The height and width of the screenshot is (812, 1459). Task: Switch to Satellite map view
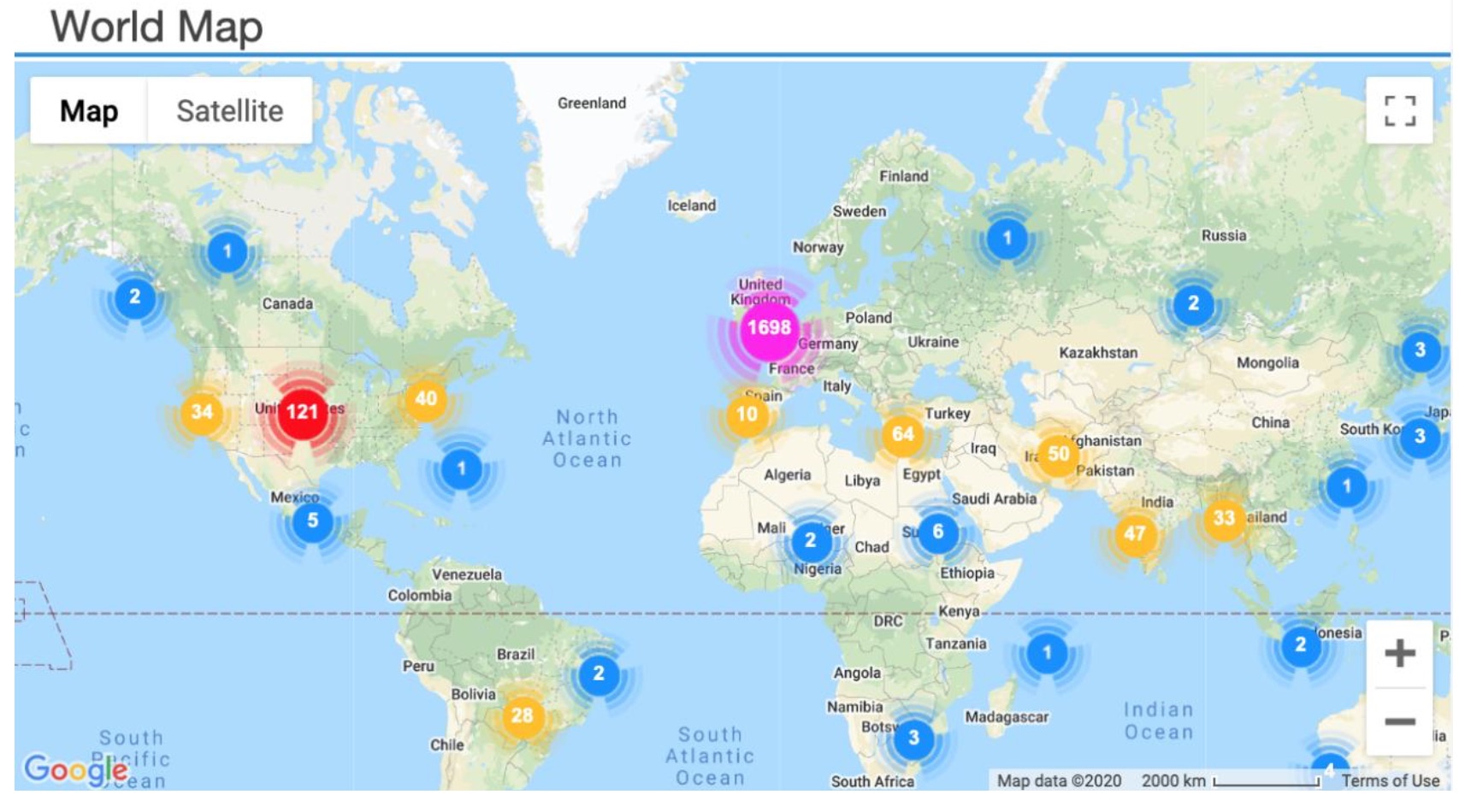click(229, 111)
